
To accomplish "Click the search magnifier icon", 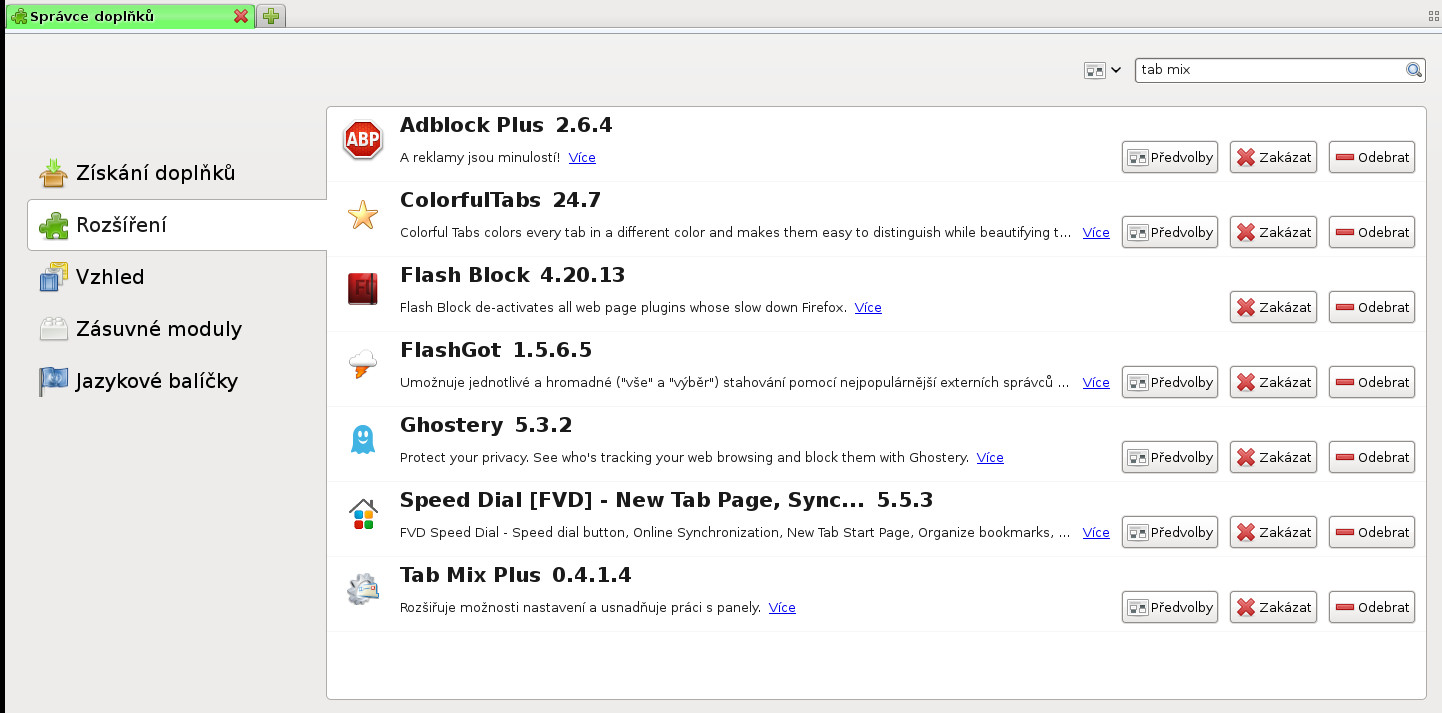I will (x=1414, y=70).
